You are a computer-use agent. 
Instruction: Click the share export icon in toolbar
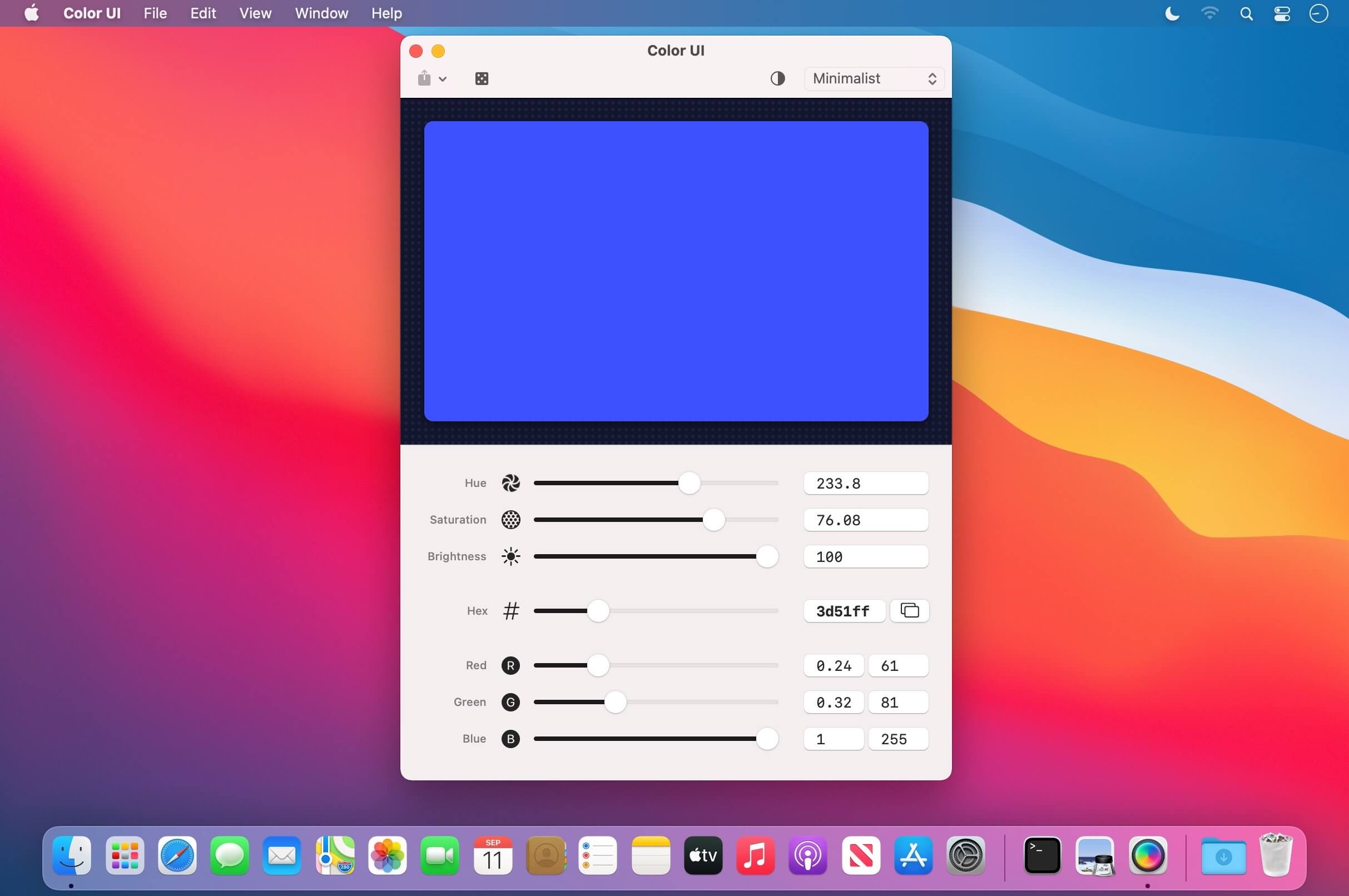click(424, 78)
